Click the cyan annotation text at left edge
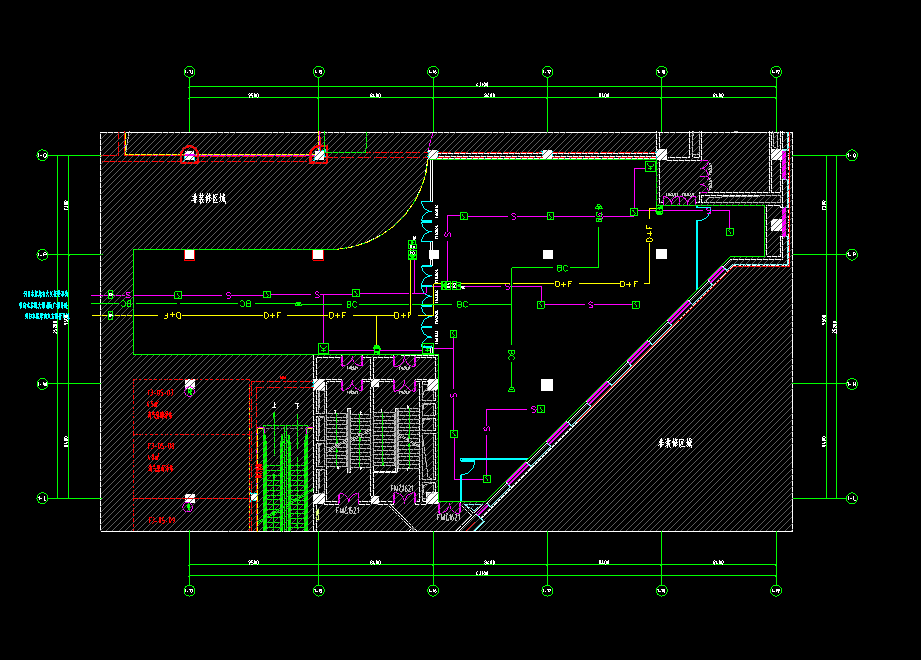 46,304
